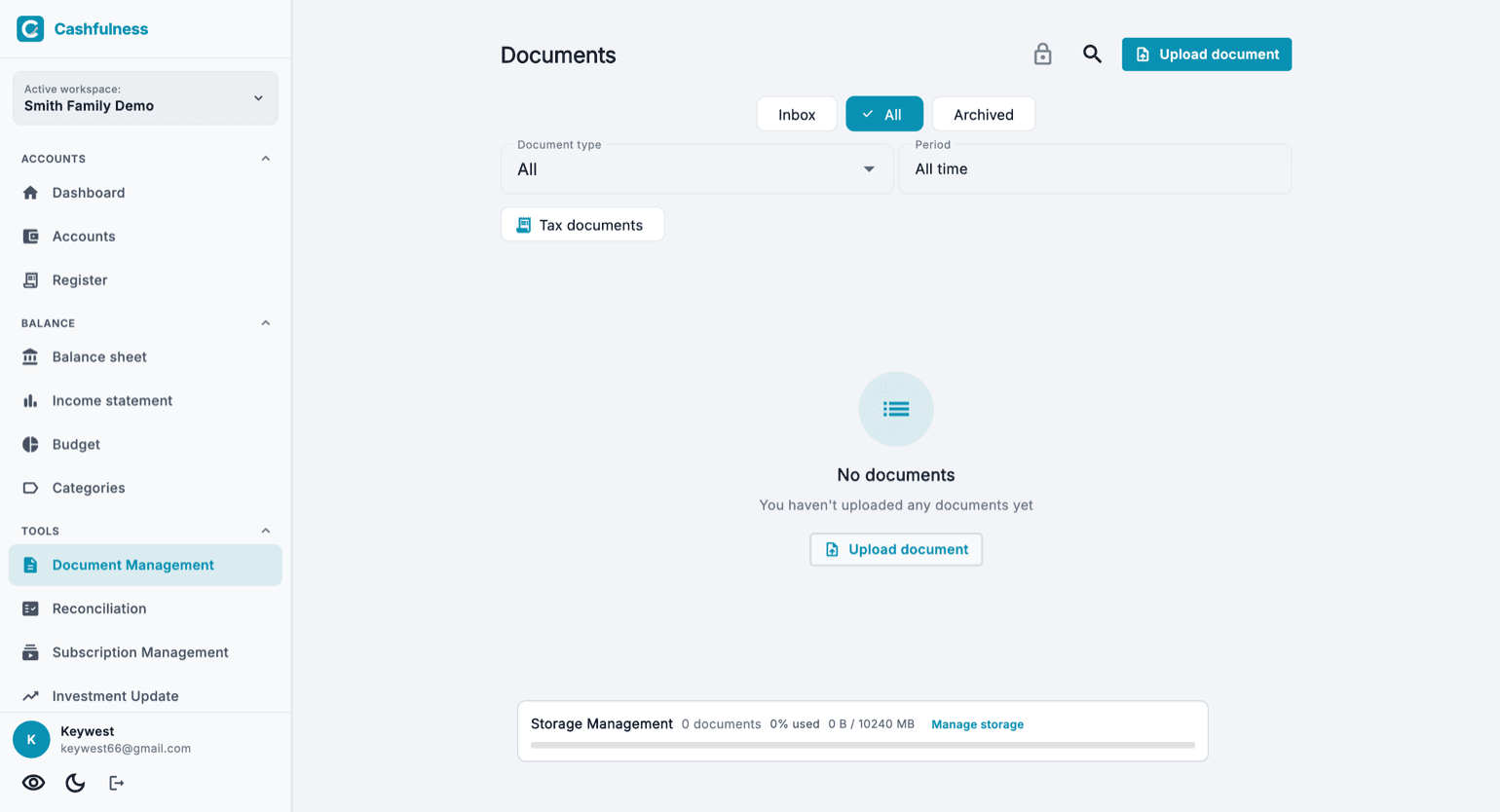
Task: Click the Investment Update trend icon
Action: (x=30, y=696)
